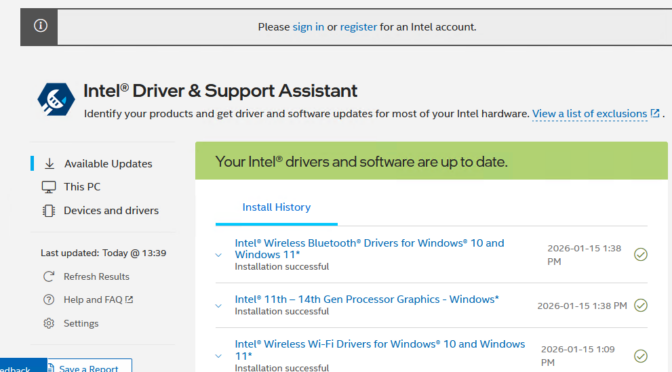Click the '2026-01-15 1:09 PM' timestamp
This screenshot has height=372, width=672.
tap(578, 356)
